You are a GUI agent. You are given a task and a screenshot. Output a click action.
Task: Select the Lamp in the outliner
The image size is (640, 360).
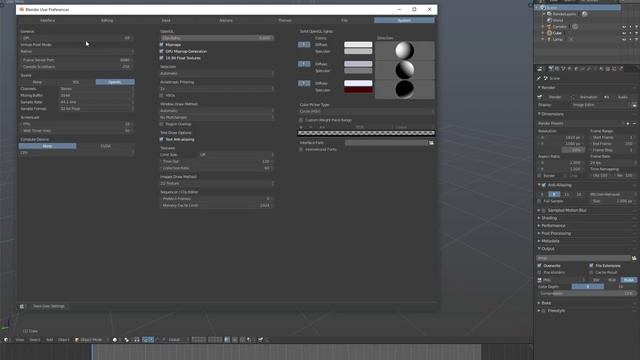[x=558, y=40]
